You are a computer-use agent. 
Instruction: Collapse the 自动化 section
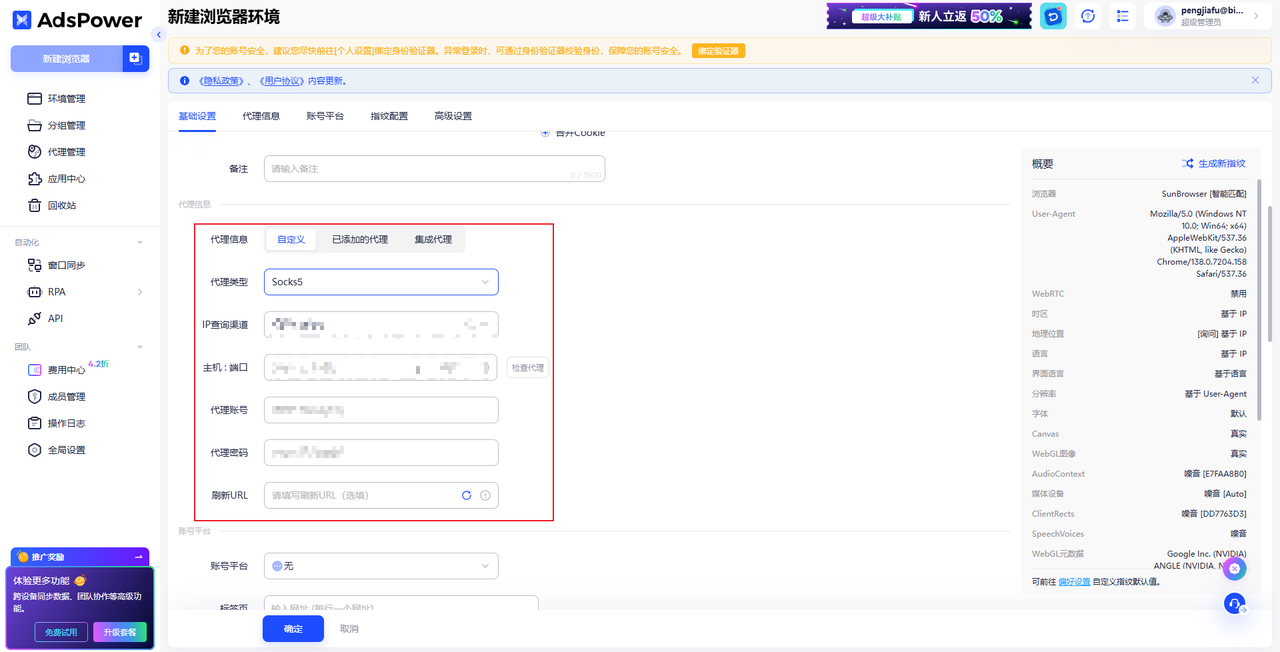click(x=140, y=243)
